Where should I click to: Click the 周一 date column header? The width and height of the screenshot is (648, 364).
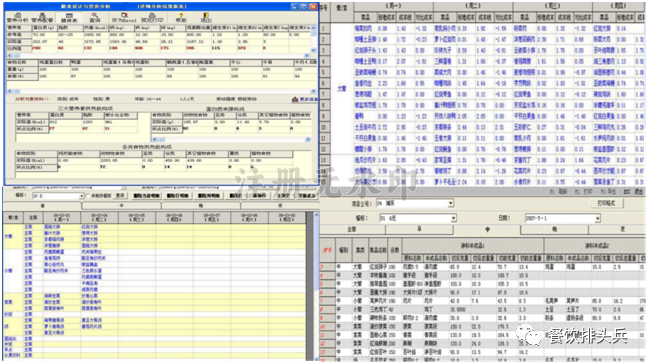tap(62, 217)
